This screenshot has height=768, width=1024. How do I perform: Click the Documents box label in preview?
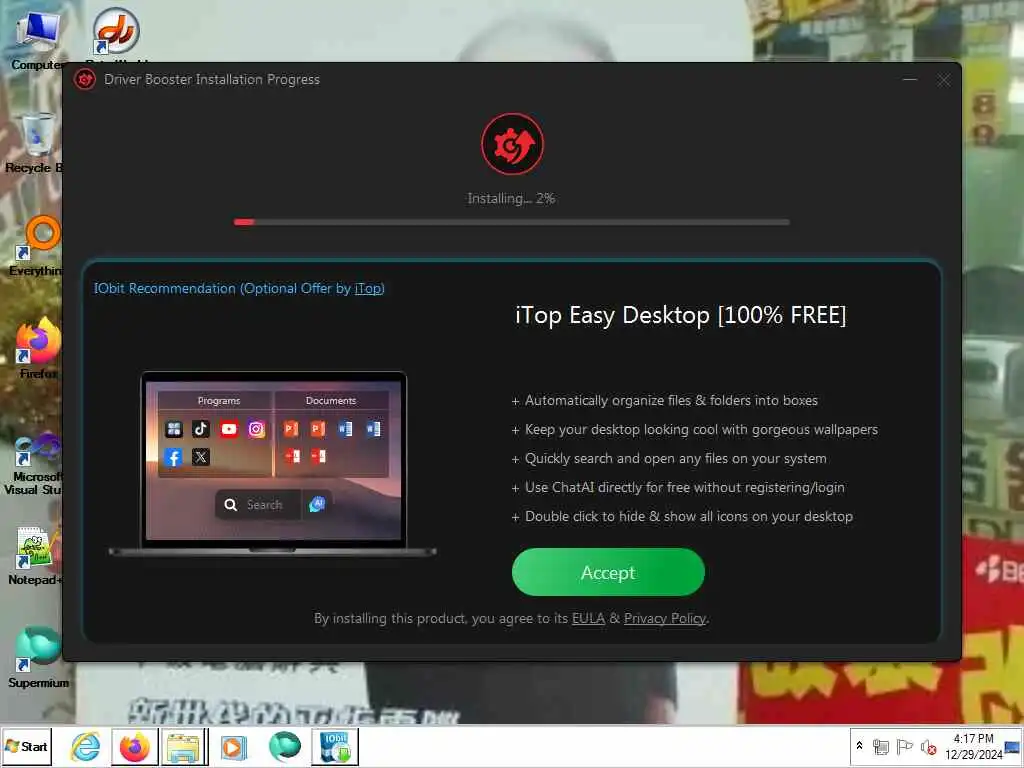tap(330, 401)
